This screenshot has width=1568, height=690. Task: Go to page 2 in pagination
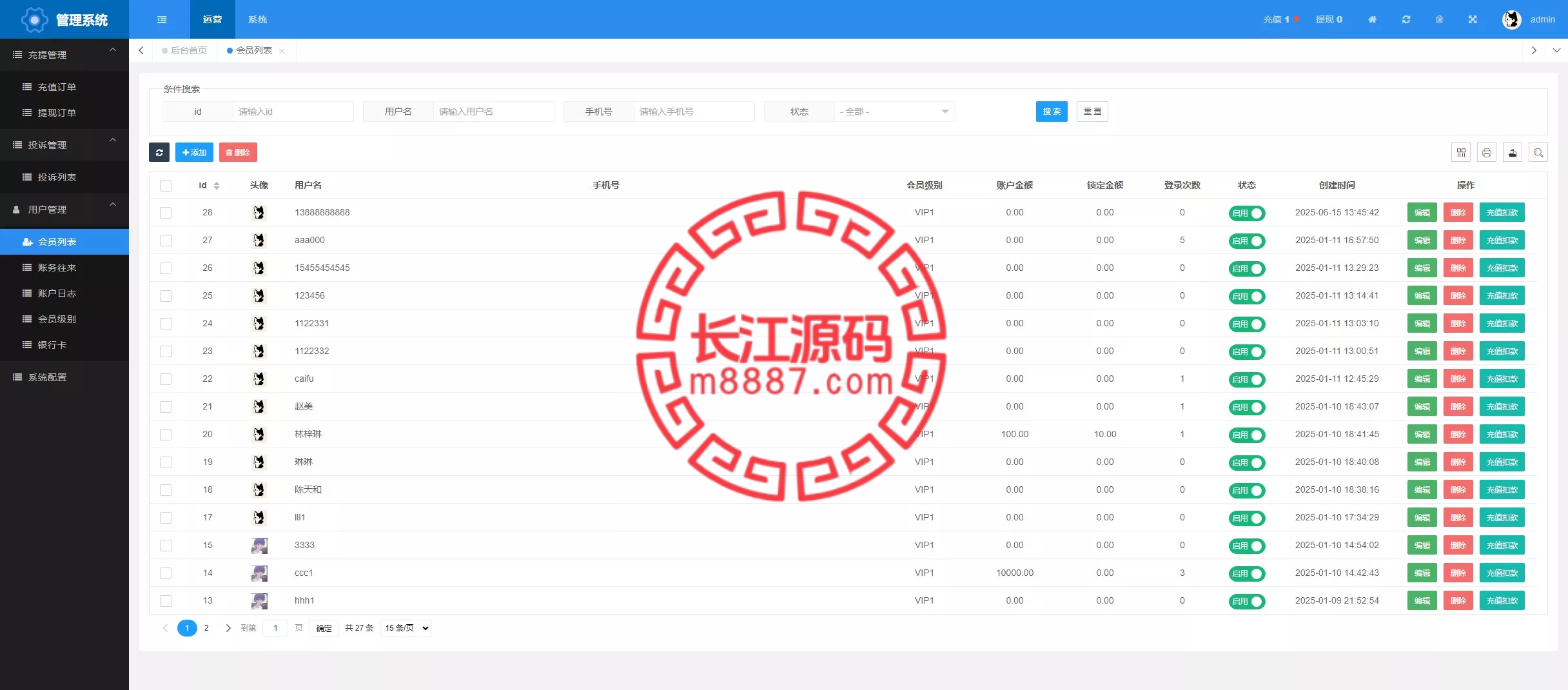tap(206, 628)
